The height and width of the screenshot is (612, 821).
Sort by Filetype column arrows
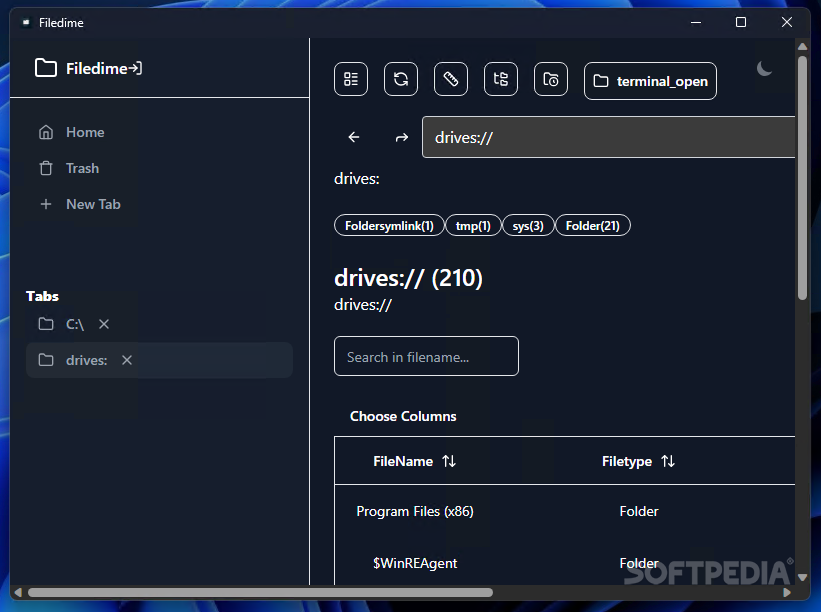point(668,461)
